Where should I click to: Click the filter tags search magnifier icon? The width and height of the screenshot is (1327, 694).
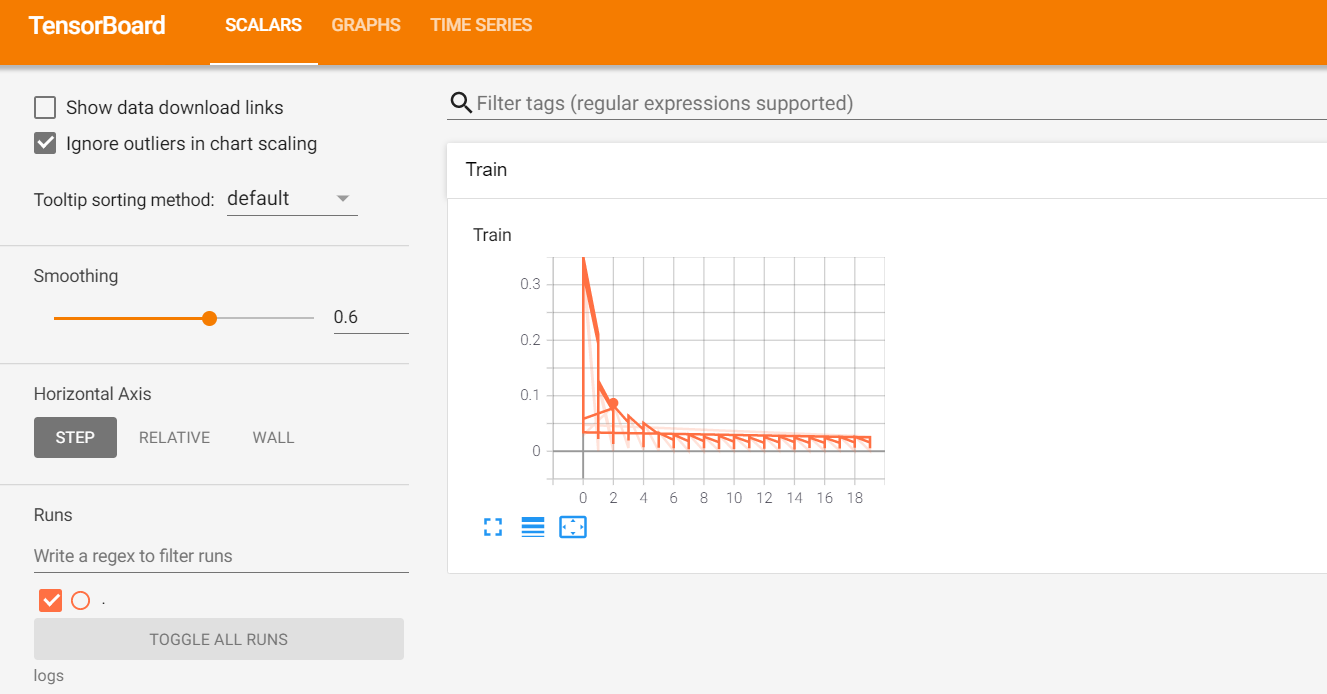460,102
